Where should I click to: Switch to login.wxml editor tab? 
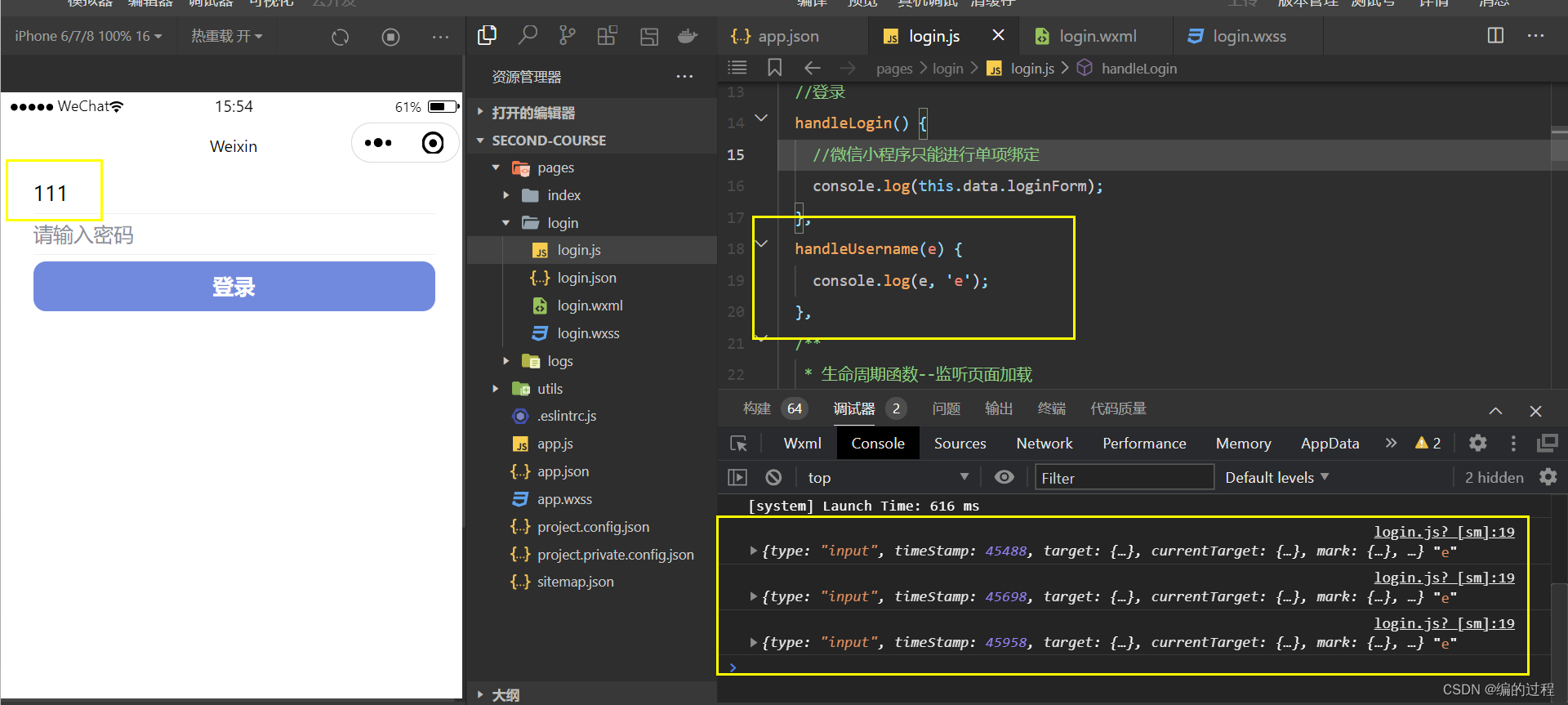(1097, 36)
